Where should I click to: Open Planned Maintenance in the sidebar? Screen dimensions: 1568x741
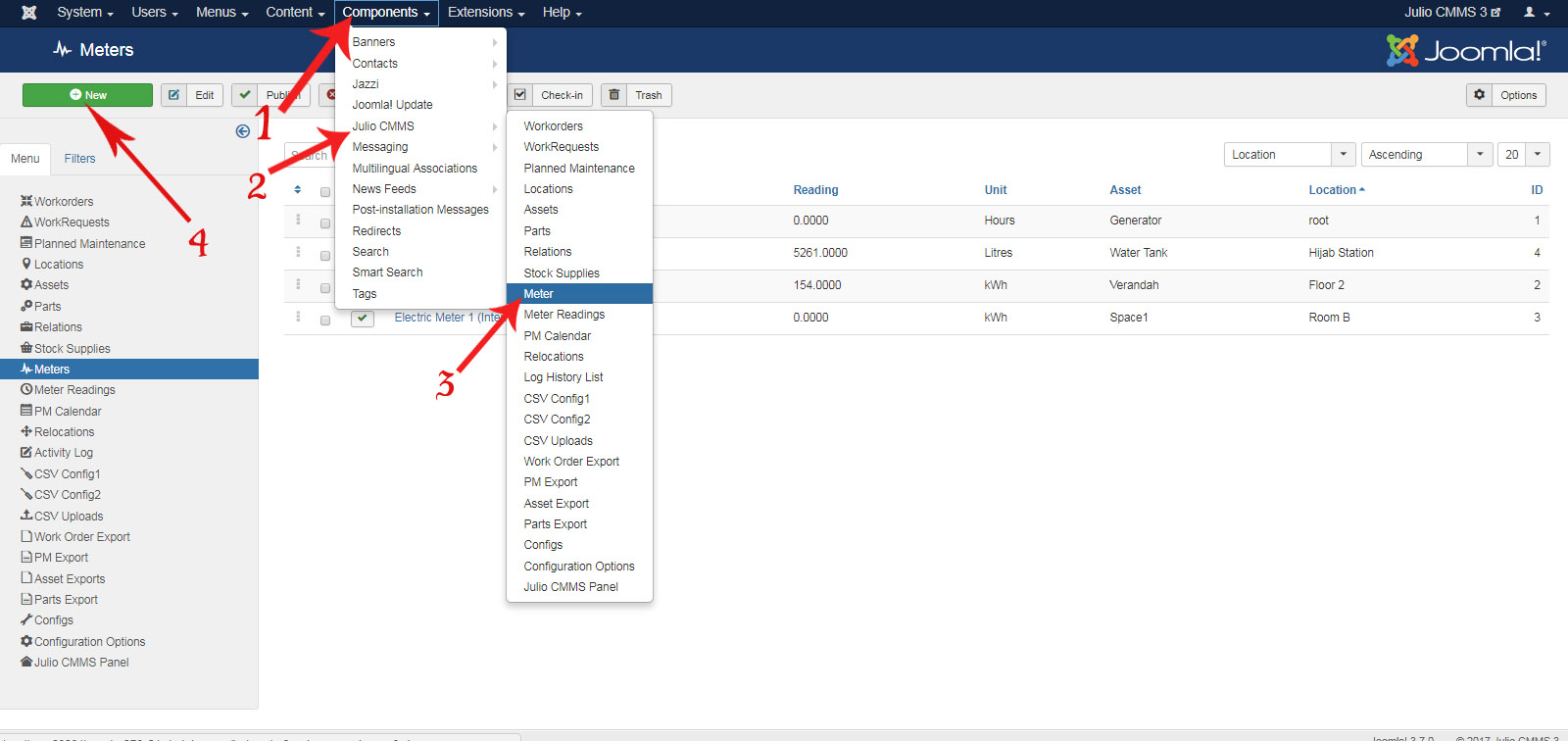point(82,243)
